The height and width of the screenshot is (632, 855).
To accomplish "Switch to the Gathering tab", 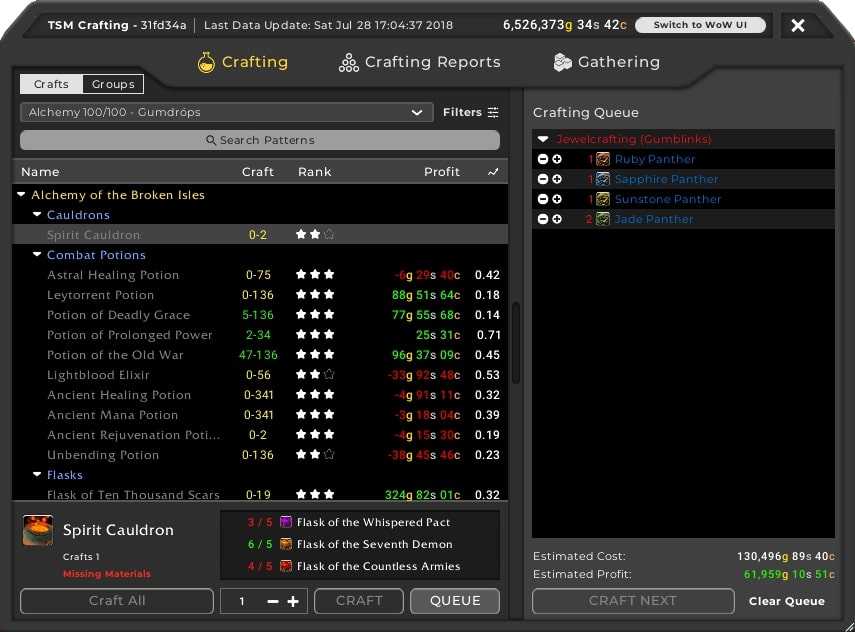I will [x=606, y=62].
